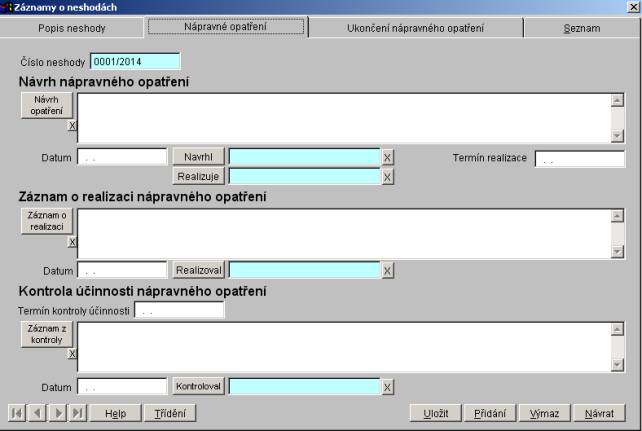Clear the Realizuje field with X
This screenshot has height=431, width=642.
point(388,177)
